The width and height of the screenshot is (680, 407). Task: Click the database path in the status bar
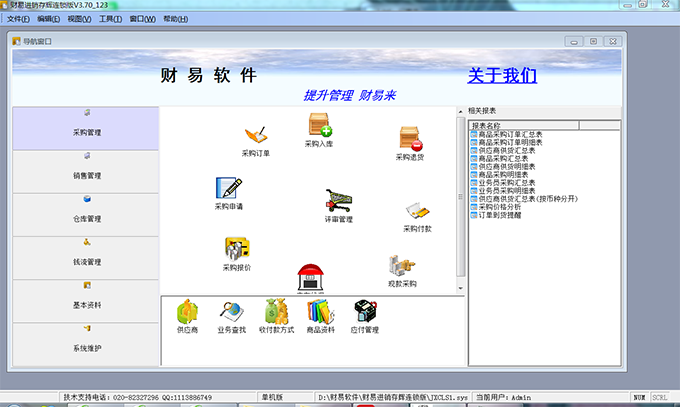pyautogui.click(x=393, y=397)
